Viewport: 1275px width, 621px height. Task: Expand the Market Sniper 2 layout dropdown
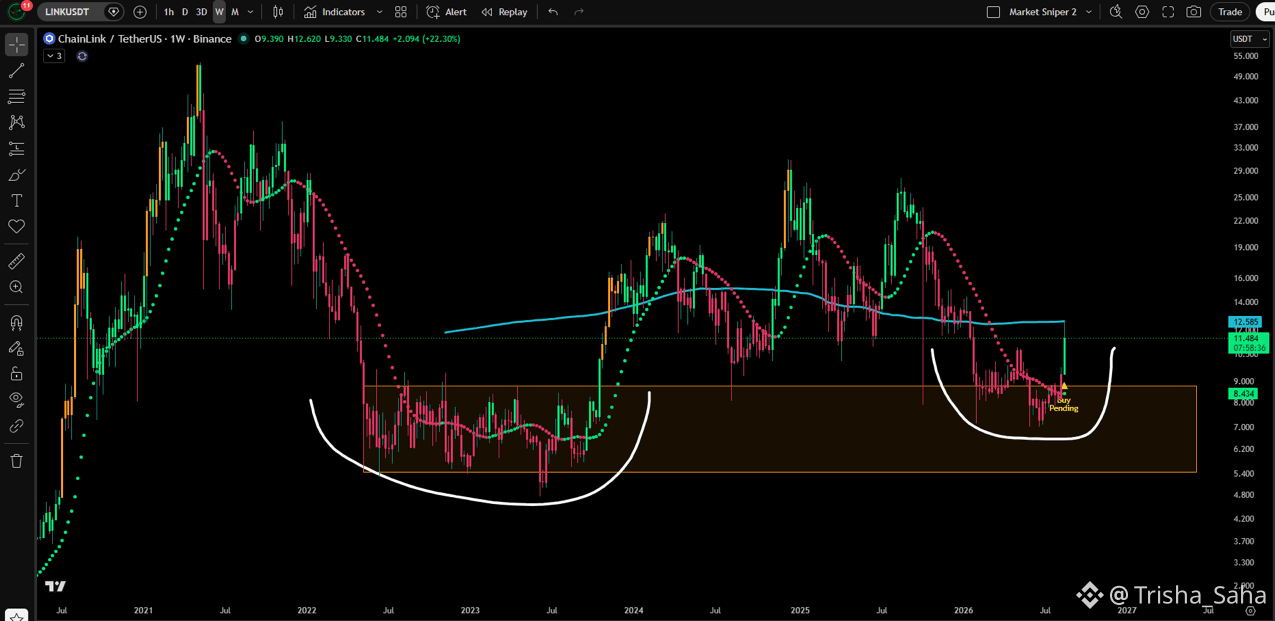pos(1089,12)
